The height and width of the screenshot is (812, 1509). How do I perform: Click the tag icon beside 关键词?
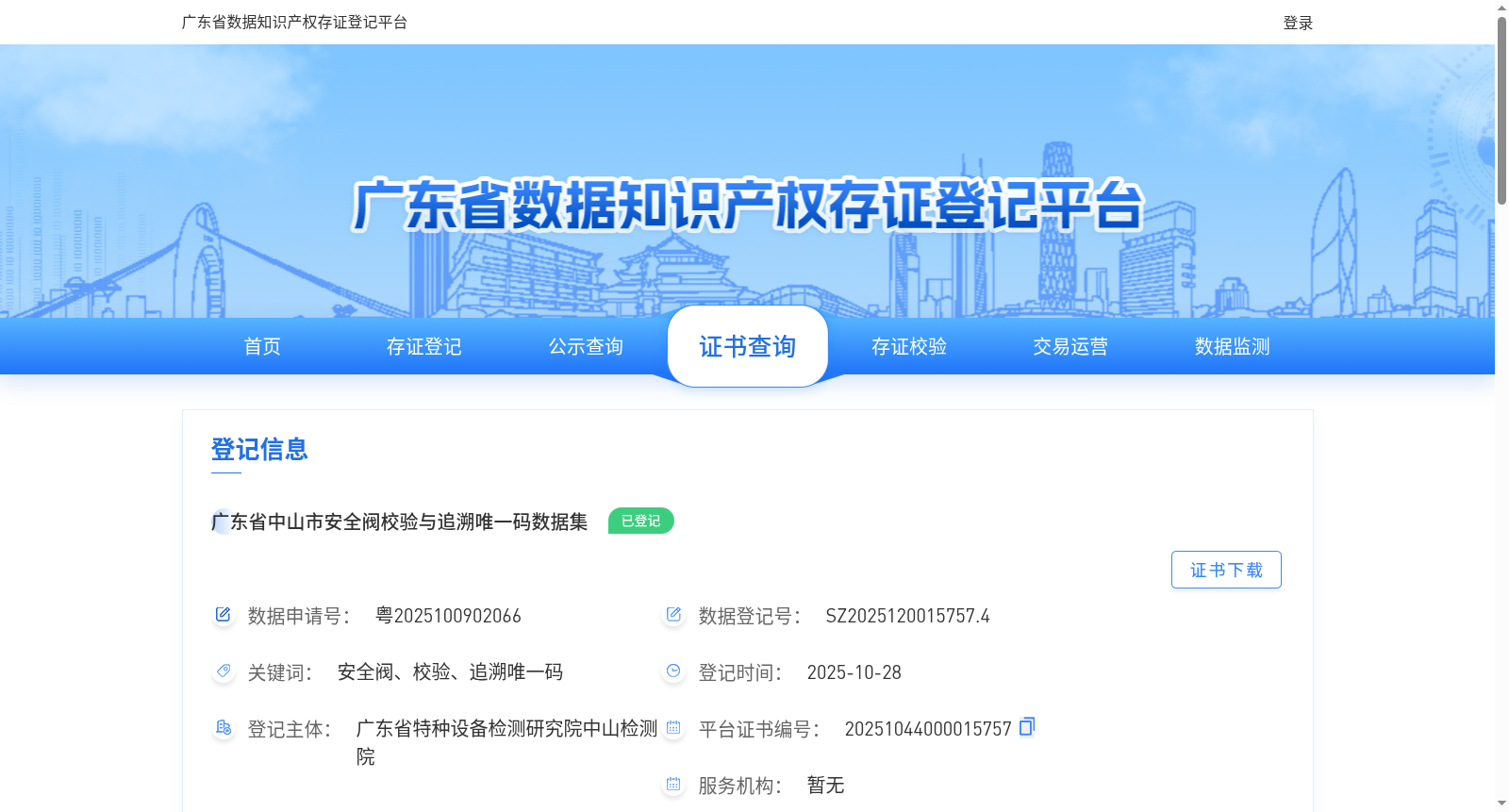click(x=223, y=671)
